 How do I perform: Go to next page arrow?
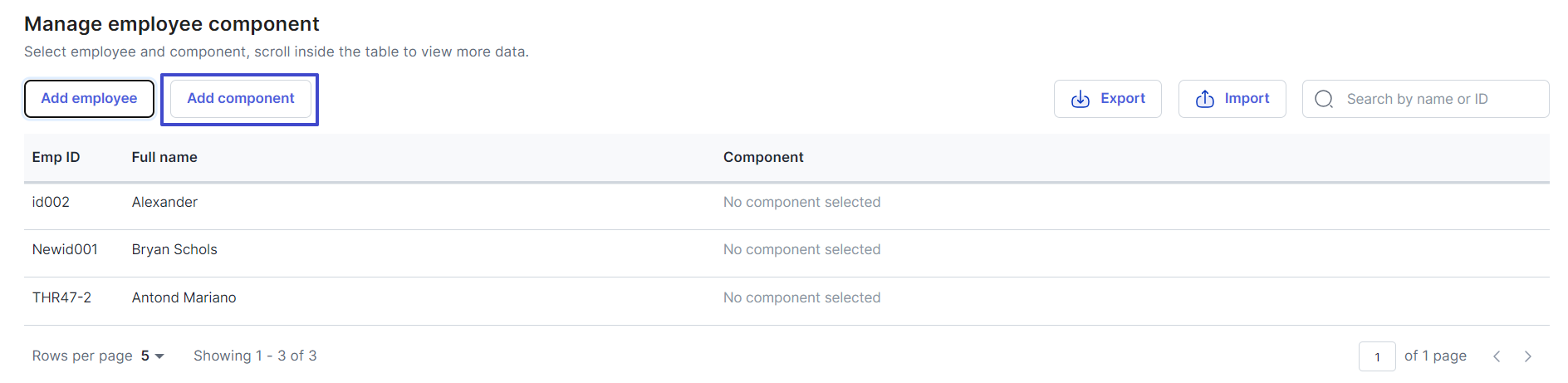click(x=1527, y=356)
